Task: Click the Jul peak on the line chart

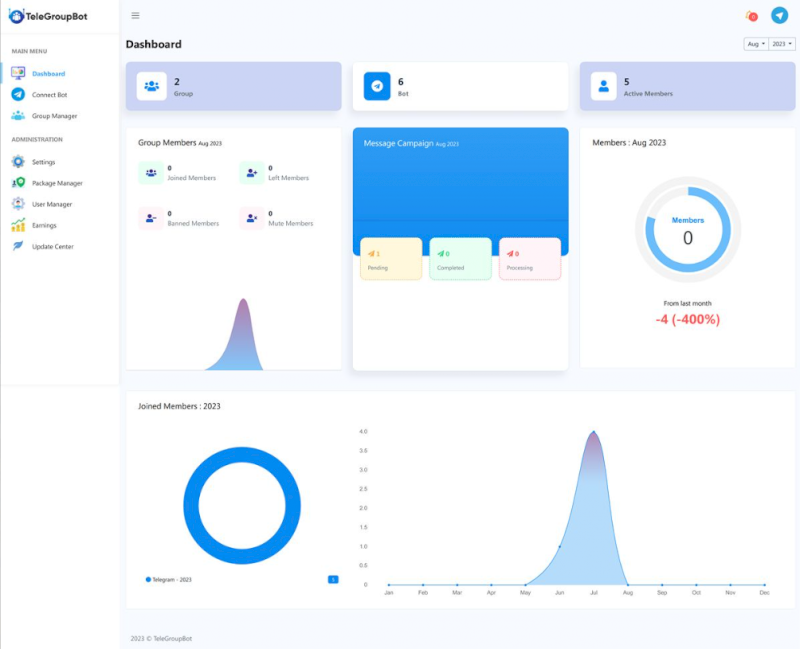Action: pos(594,432)
